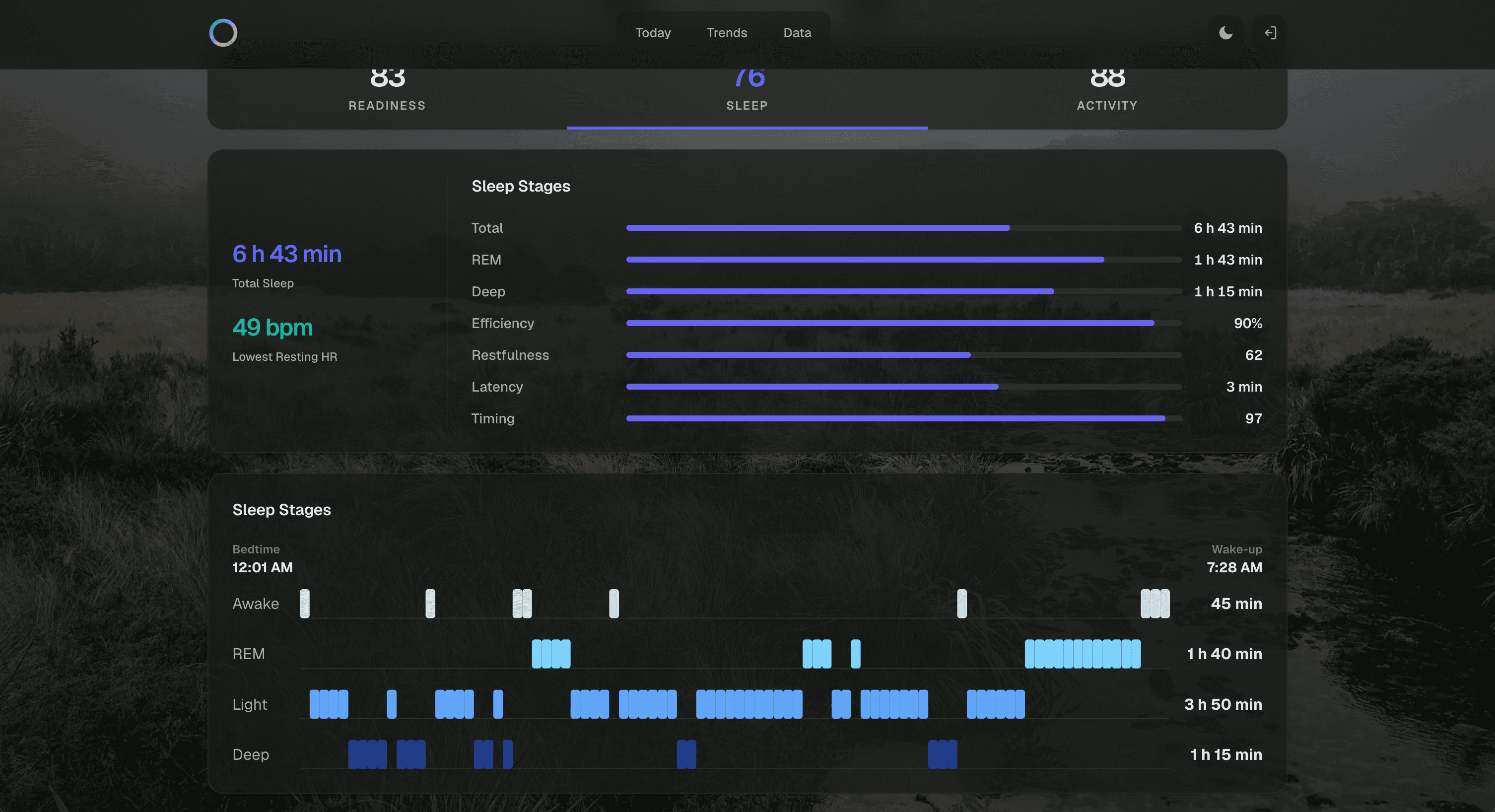Click the Deep progress bar in stages list
Screen dimensions: 1495x812
coord(904,291)
